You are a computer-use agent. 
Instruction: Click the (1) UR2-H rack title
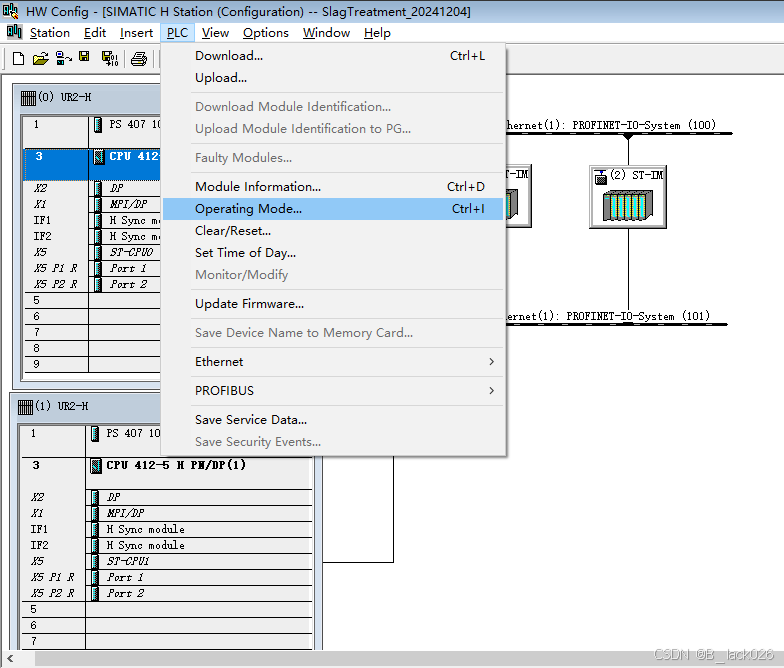coord(62,406)
